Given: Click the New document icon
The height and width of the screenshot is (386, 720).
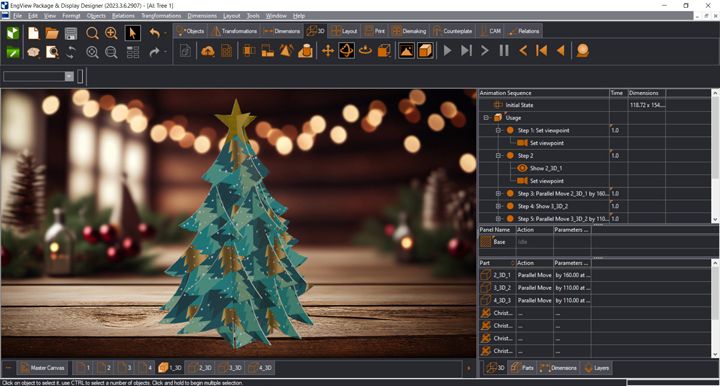Looking at the screenshot, I should (33, 33).
